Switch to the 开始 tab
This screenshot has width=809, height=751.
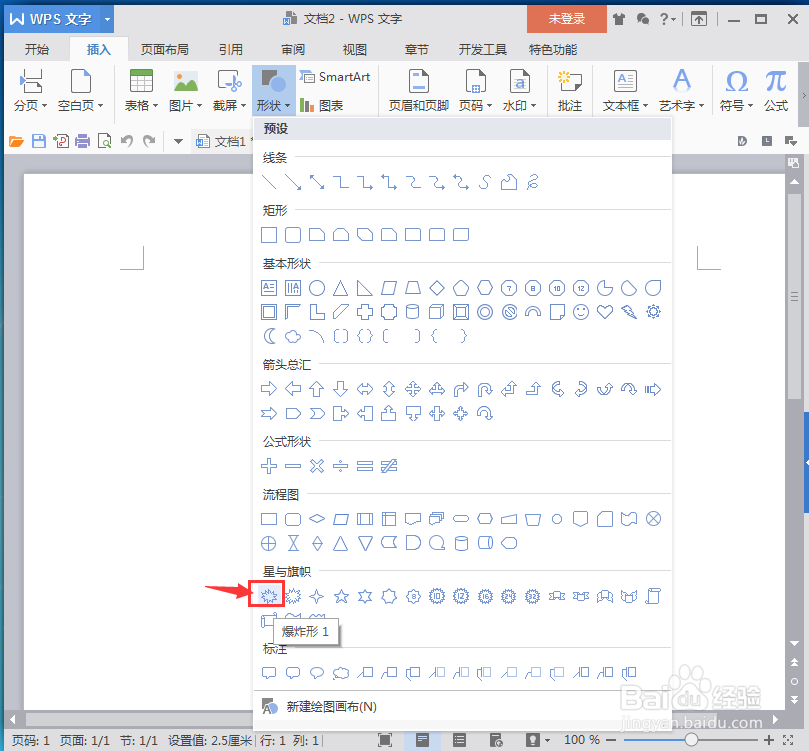click(x=37, y=50)
